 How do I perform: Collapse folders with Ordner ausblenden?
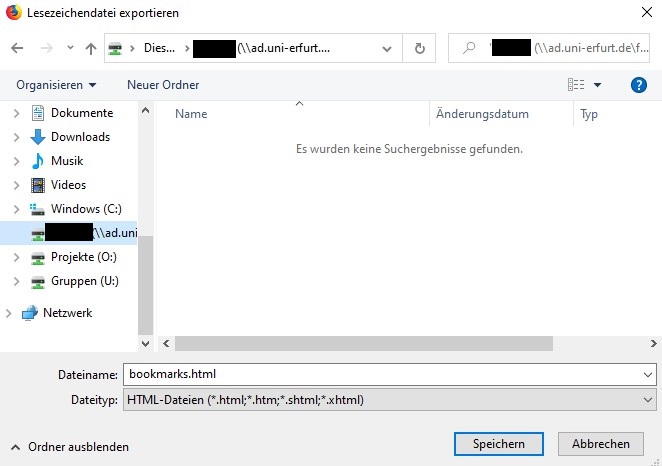click(x=70, y=447)
